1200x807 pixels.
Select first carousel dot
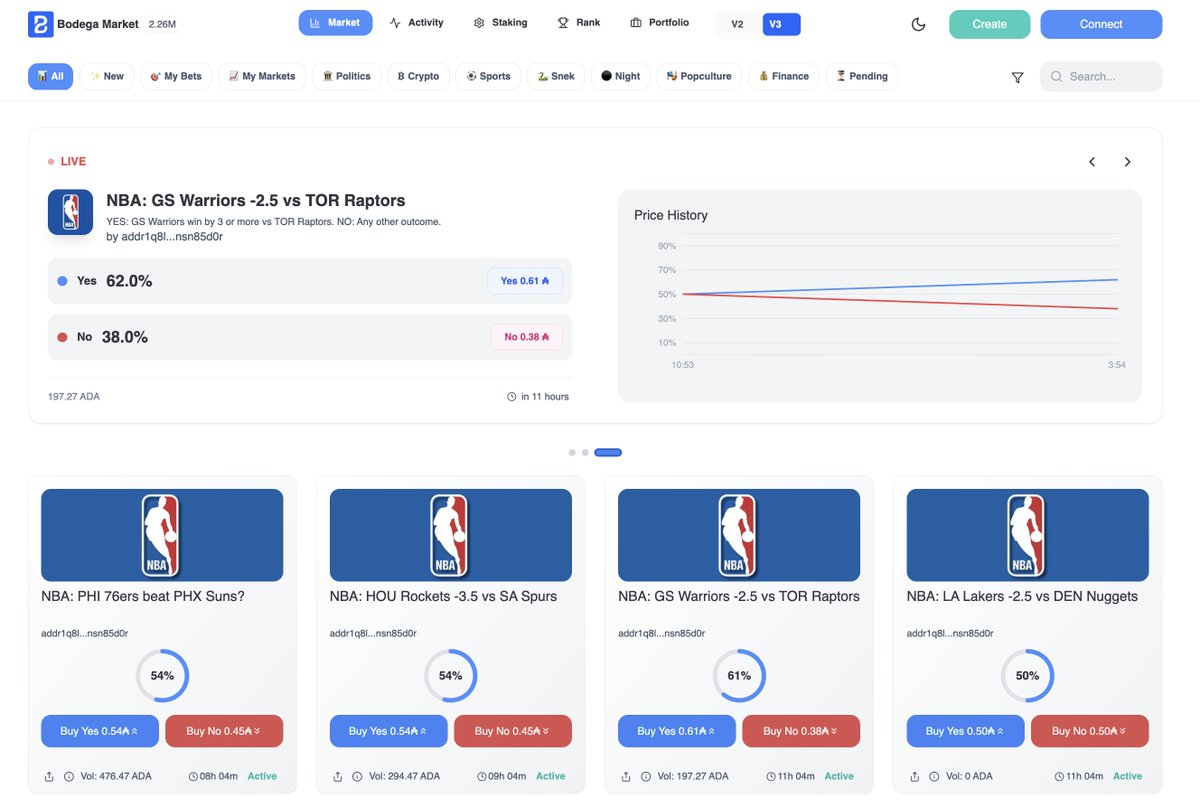[x=572, y=453]
